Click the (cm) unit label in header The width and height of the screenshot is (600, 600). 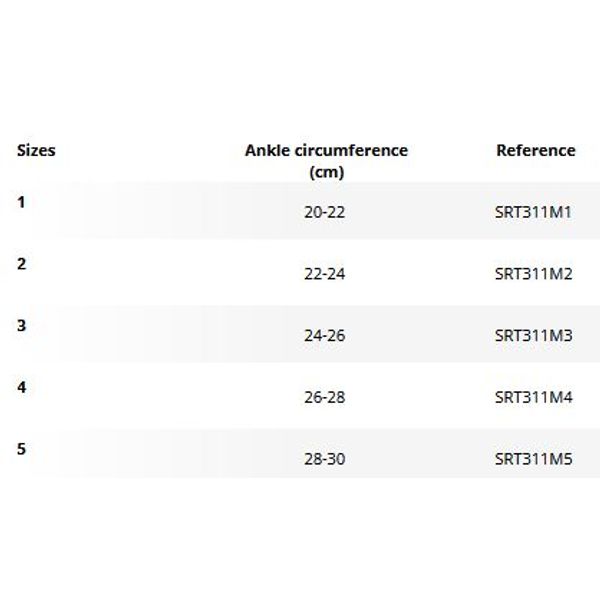(326, 172)
